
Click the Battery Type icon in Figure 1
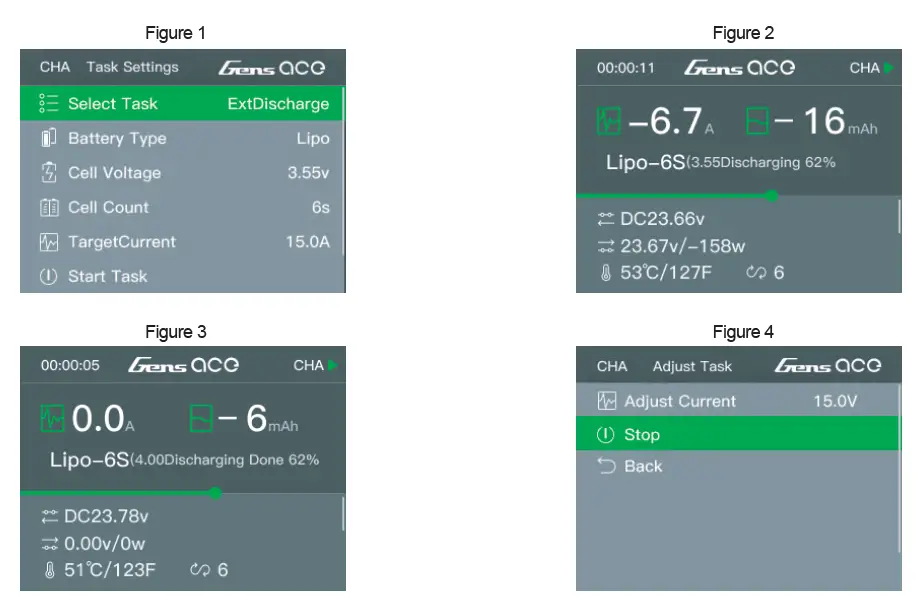coord(48,138)
